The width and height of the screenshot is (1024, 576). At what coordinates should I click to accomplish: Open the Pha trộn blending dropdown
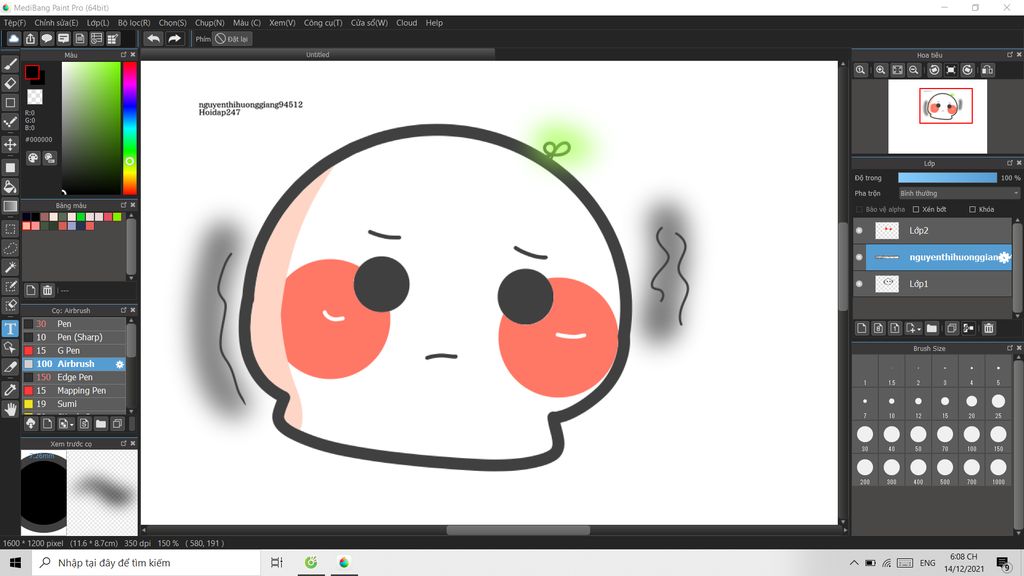(959, 193)
